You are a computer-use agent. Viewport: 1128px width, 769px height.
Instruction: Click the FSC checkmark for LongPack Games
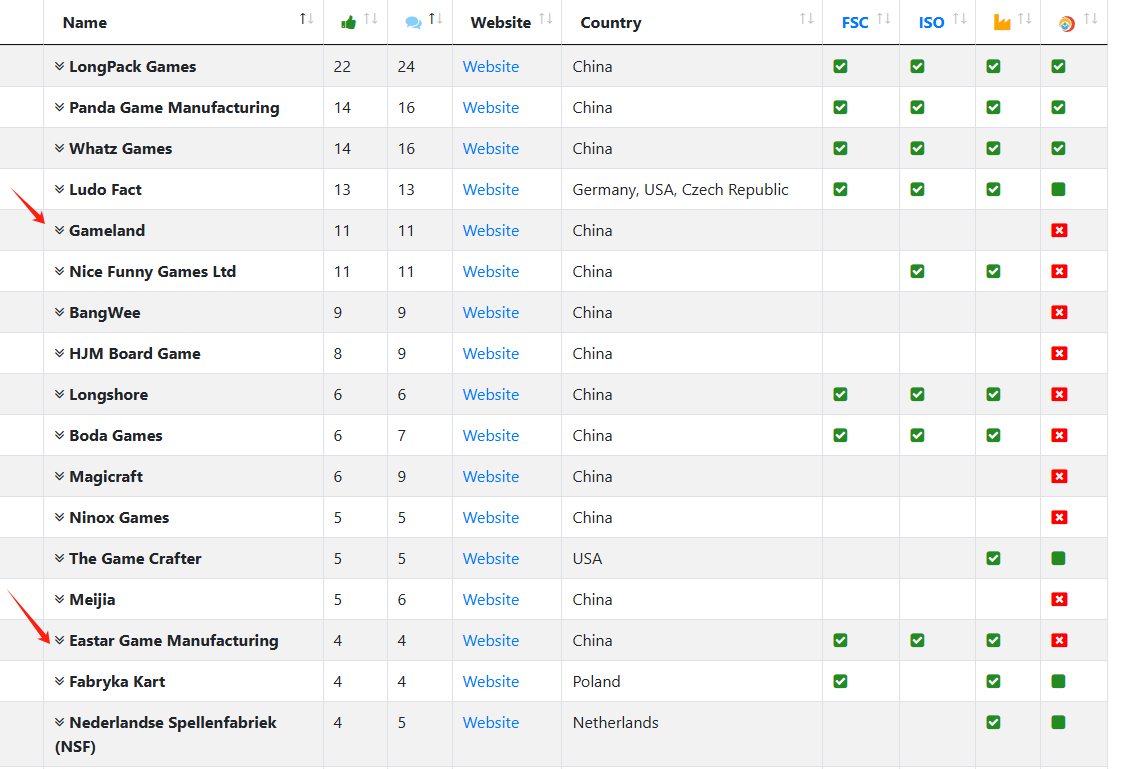click(840, 66)
